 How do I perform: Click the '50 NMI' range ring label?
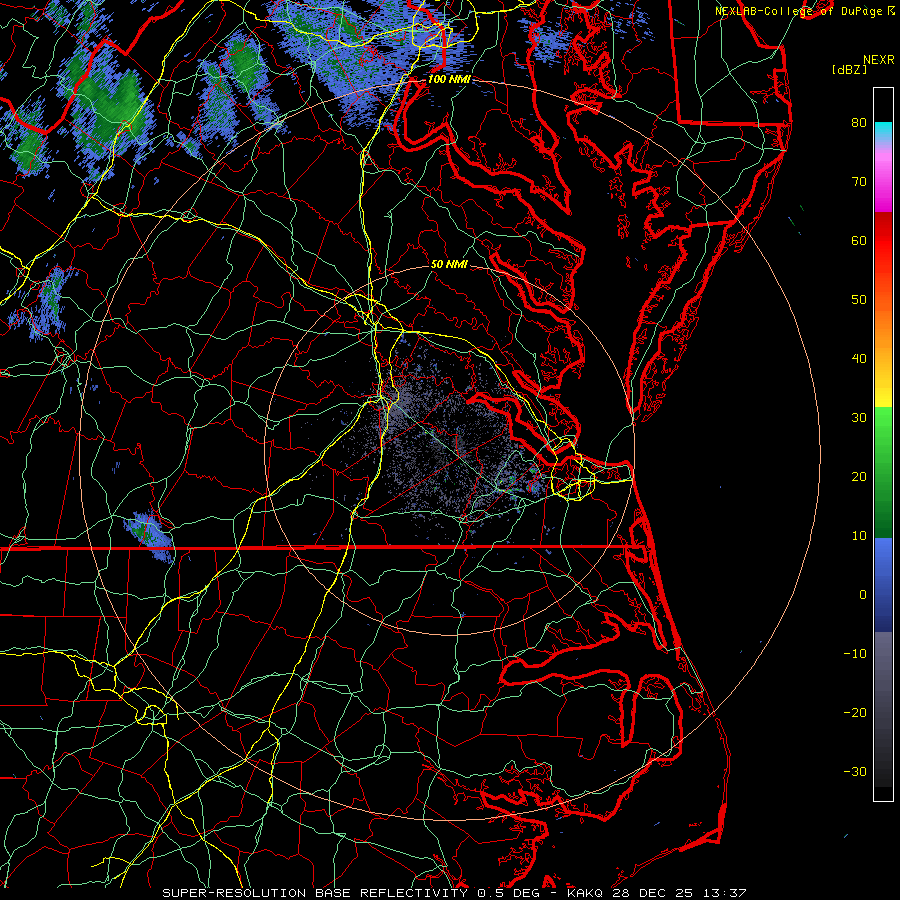click(449, 264)
